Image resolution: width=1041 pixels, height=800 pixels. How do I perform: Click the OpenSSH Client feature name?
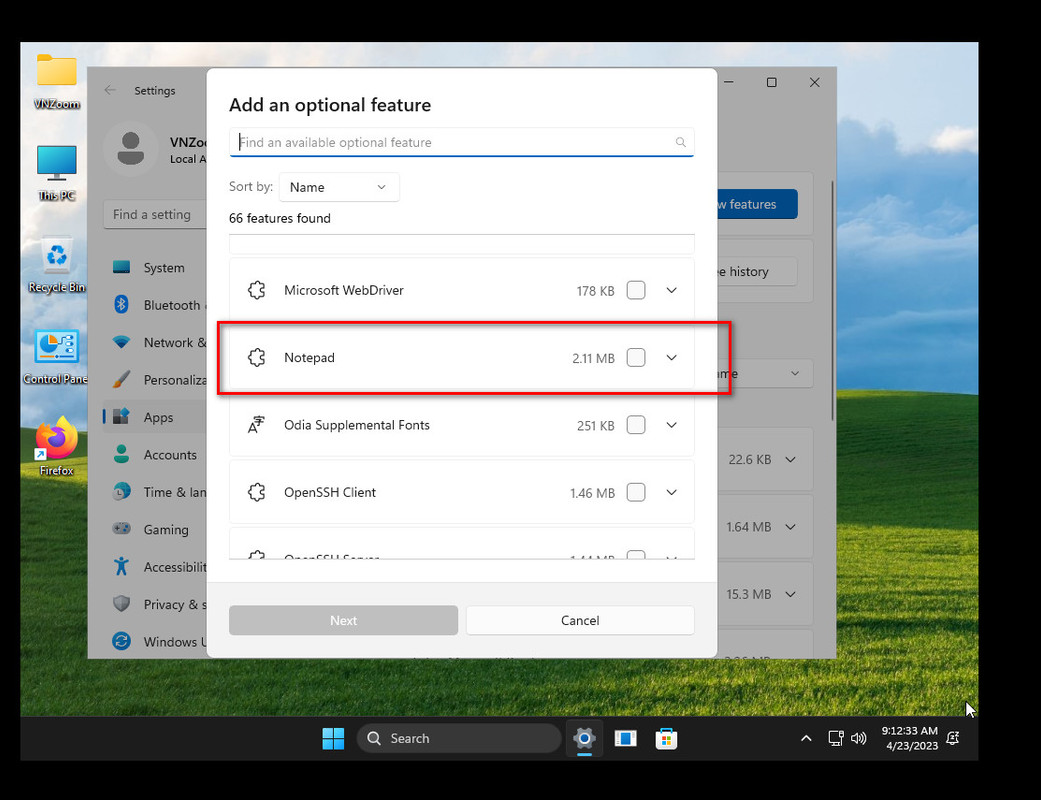click(330, 492)
